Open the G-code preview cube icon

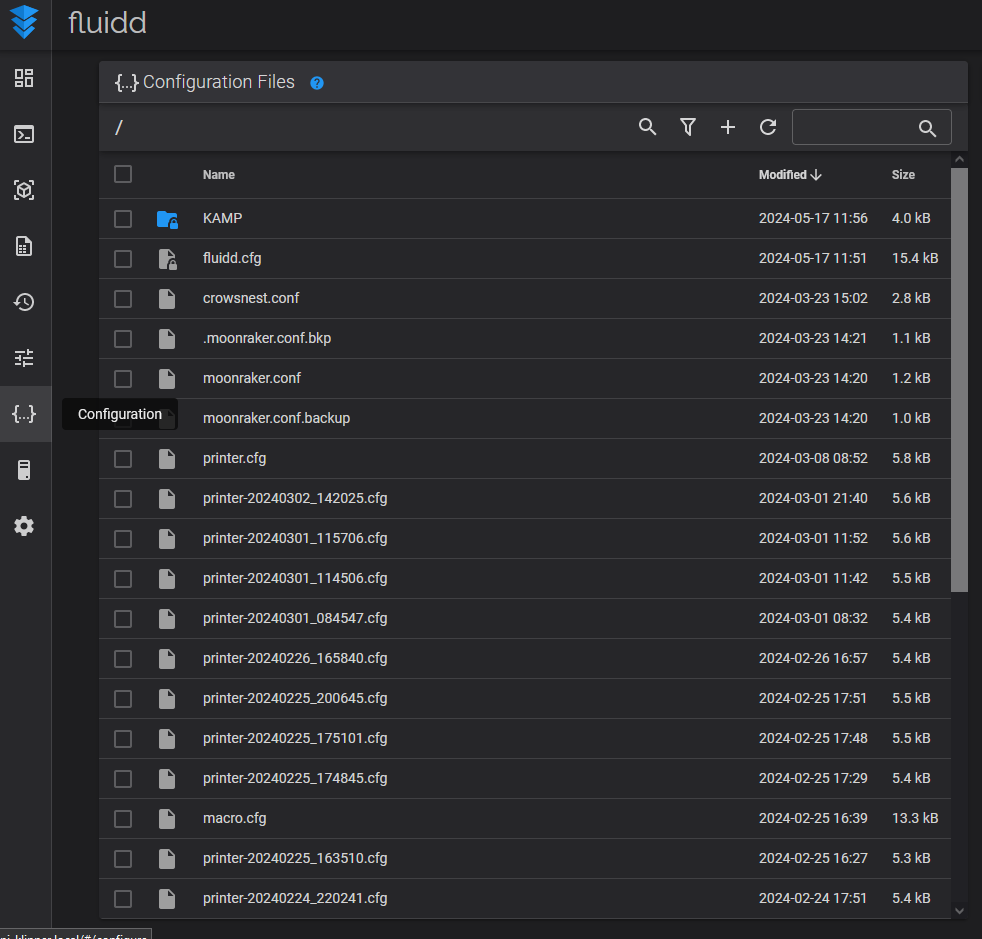[x=24, y=190]
